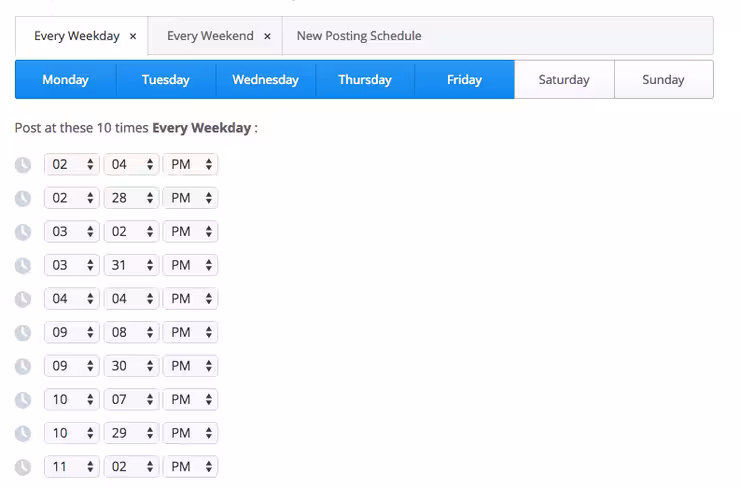Open AM/PM dropdown for 02:04 row
740x488 pixels.
coord(190,164)
